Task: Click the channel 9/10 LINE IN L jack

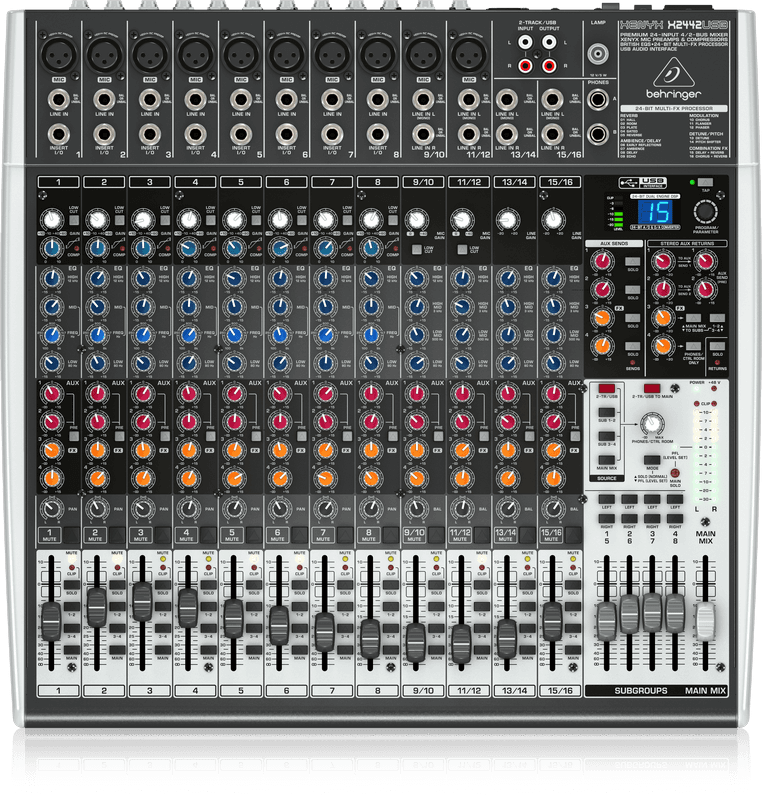Action: pos(423,100)
